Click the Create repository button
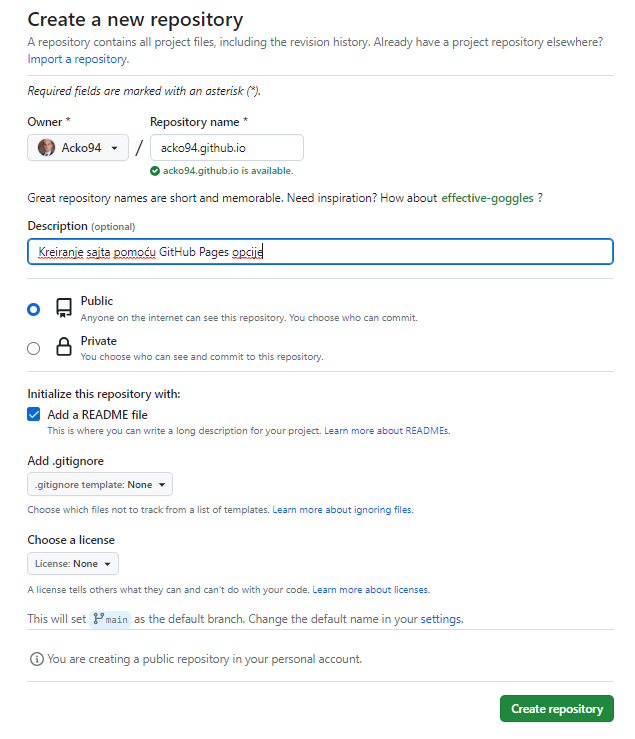 tap(557, 708)
